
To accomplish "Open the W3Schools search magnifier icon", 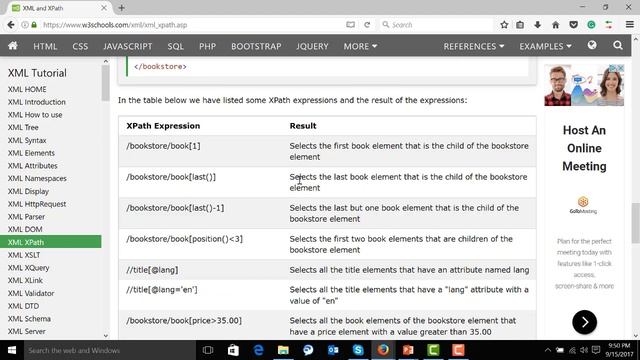I will 618,45.
